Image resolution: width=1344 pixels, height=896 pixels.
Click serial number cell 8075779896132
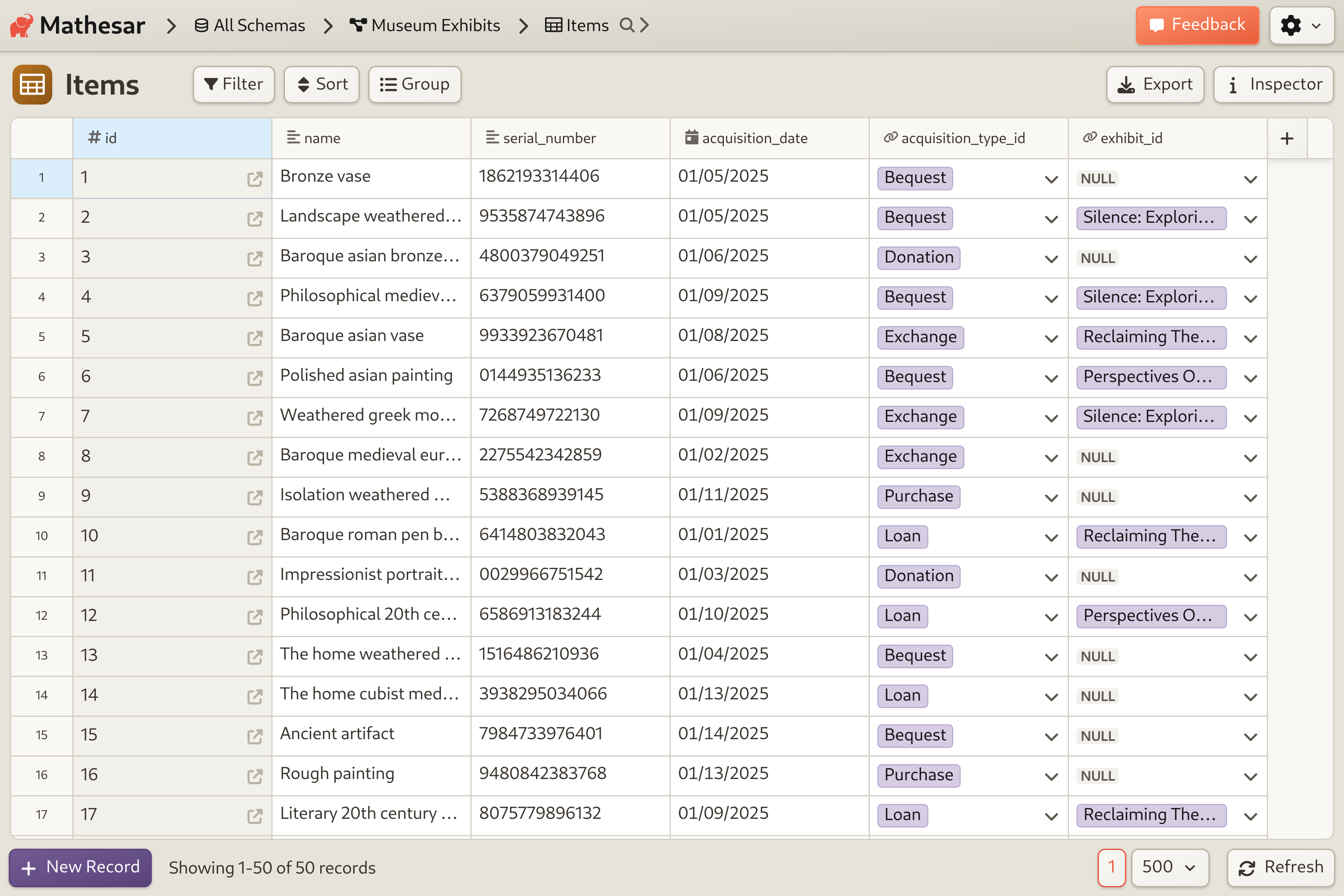(x=570, y=816)
